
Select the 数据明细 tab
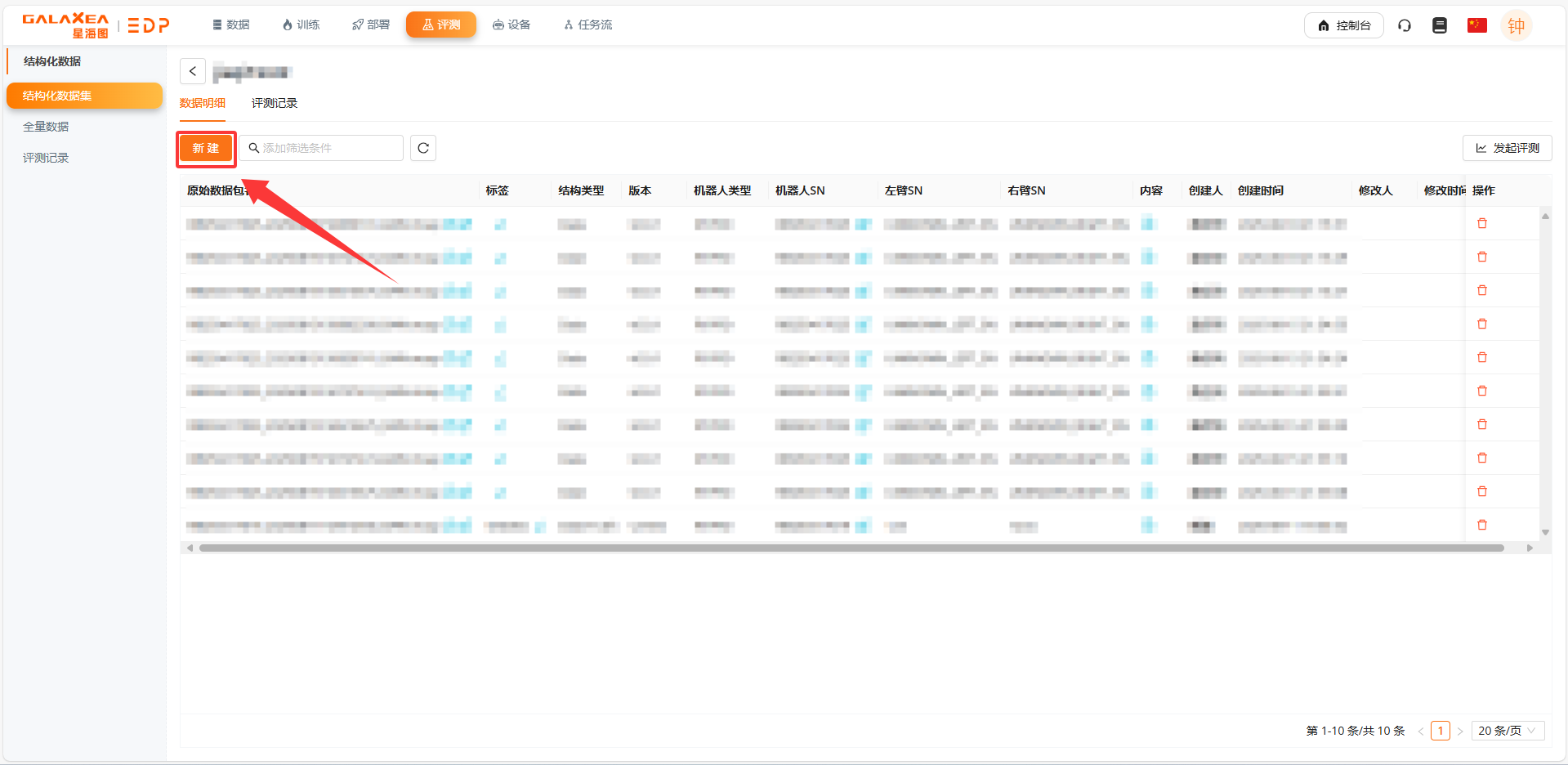click(x=203, y=103)
